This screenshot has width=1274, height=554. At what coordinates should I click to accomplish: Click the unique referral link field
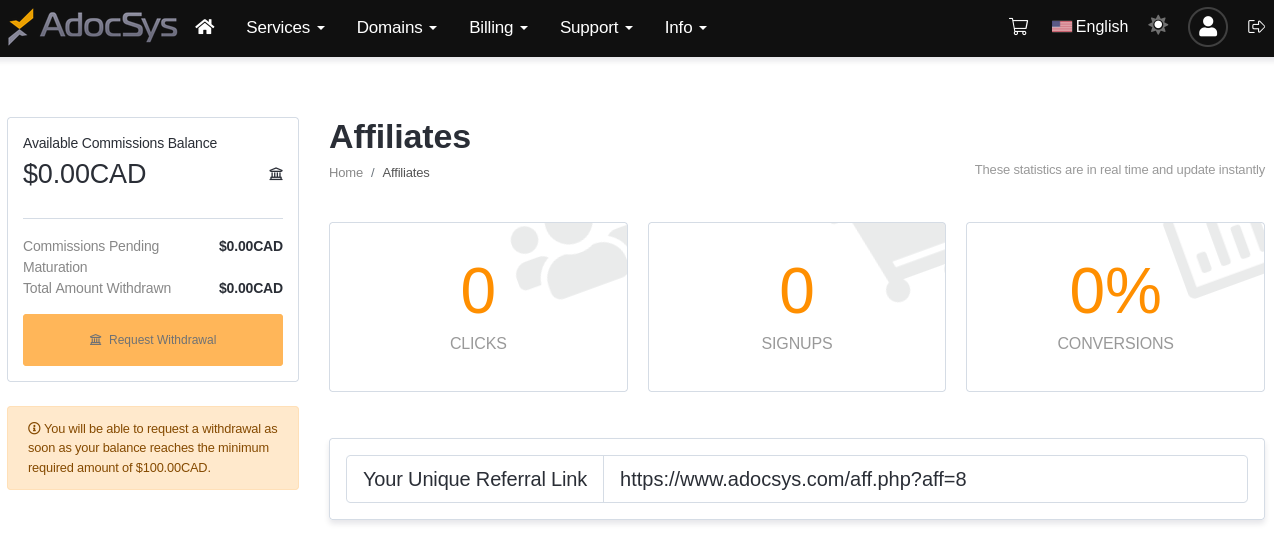click(x=925, y=479)
